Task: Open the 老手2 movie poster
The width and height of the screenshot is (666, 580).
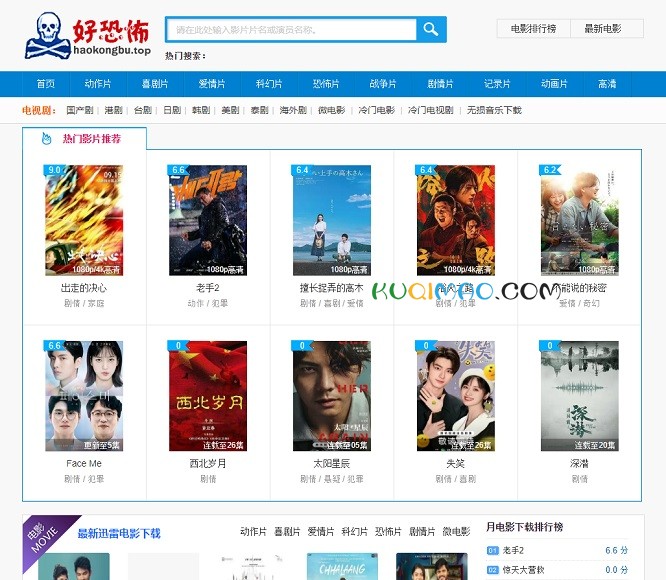Action: point(208,220)
